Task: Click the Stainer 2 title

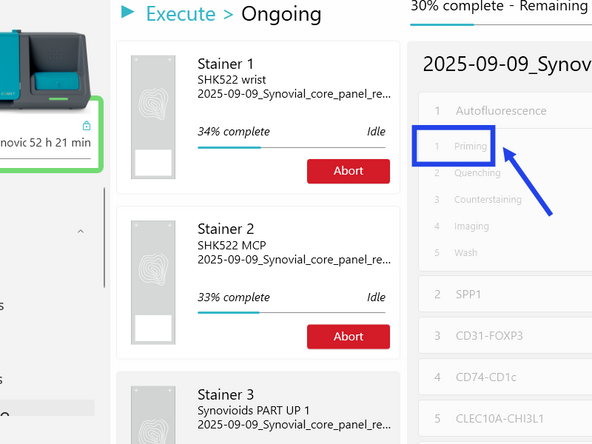Action: (x=226, y=229)
